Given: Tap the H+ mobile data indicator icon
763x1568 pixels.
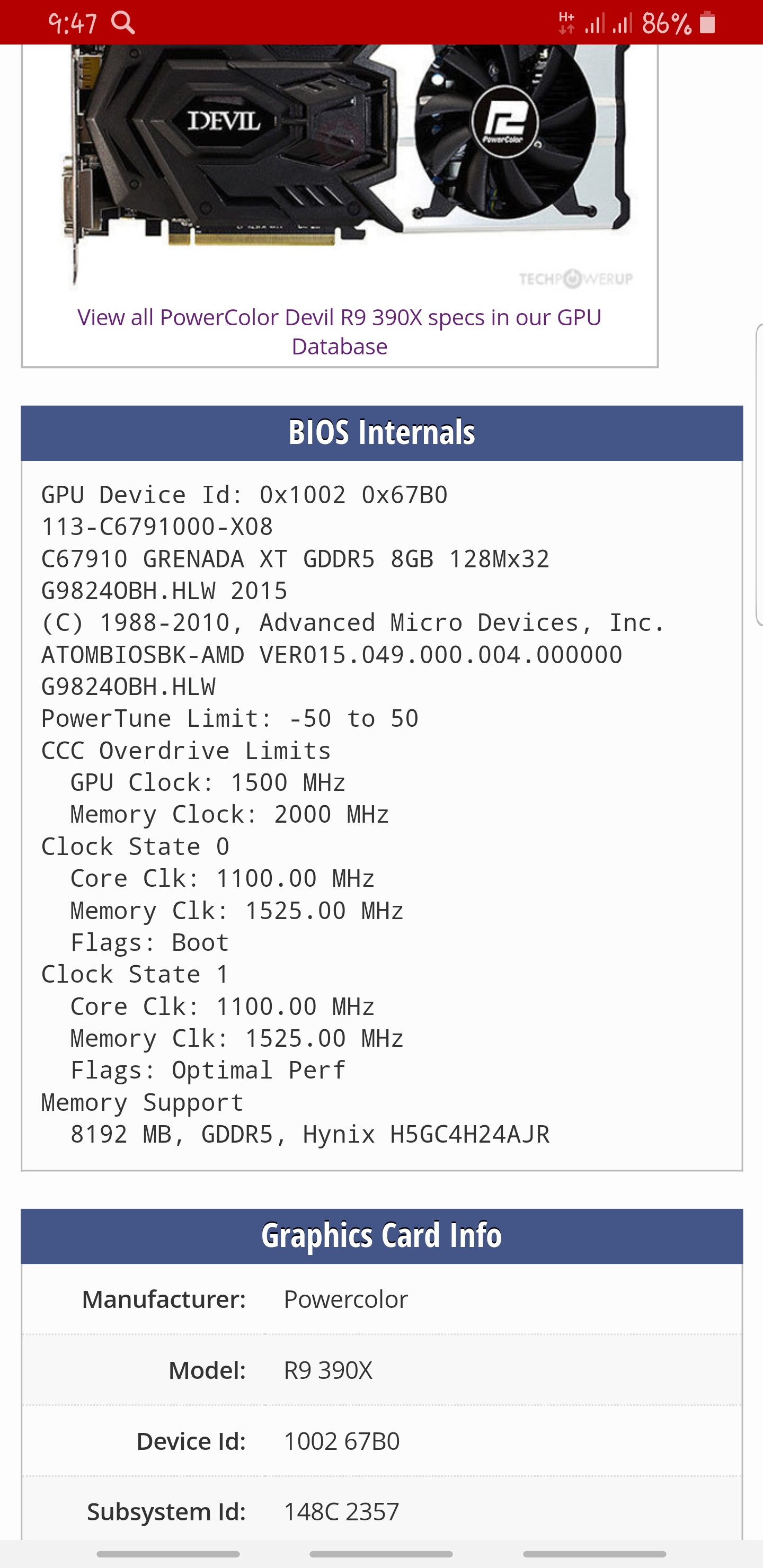Looking at the screenshot, I should coord(566,23).
